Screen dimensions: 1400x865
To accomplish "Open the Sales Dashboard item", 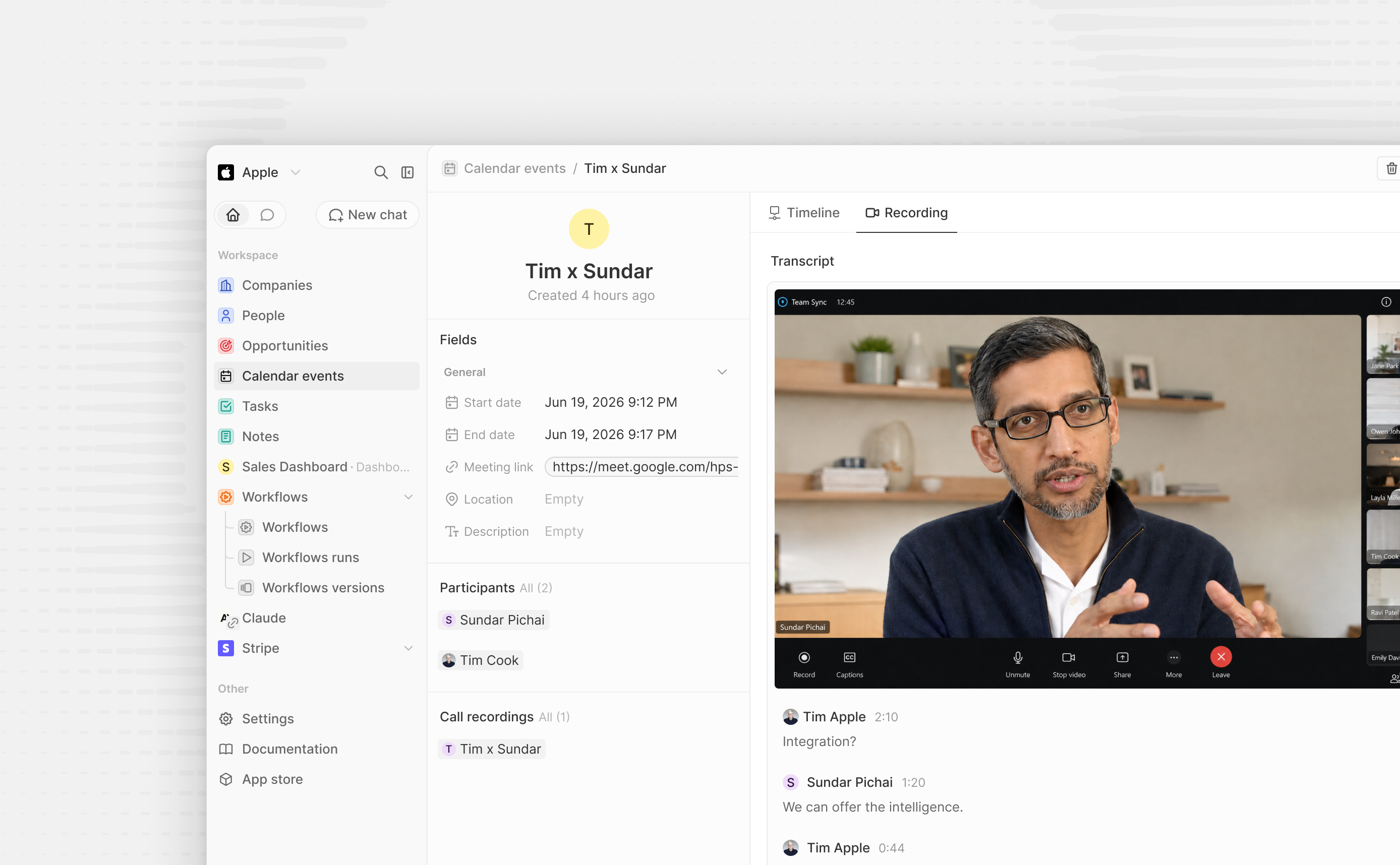I will tap(317, 467).
